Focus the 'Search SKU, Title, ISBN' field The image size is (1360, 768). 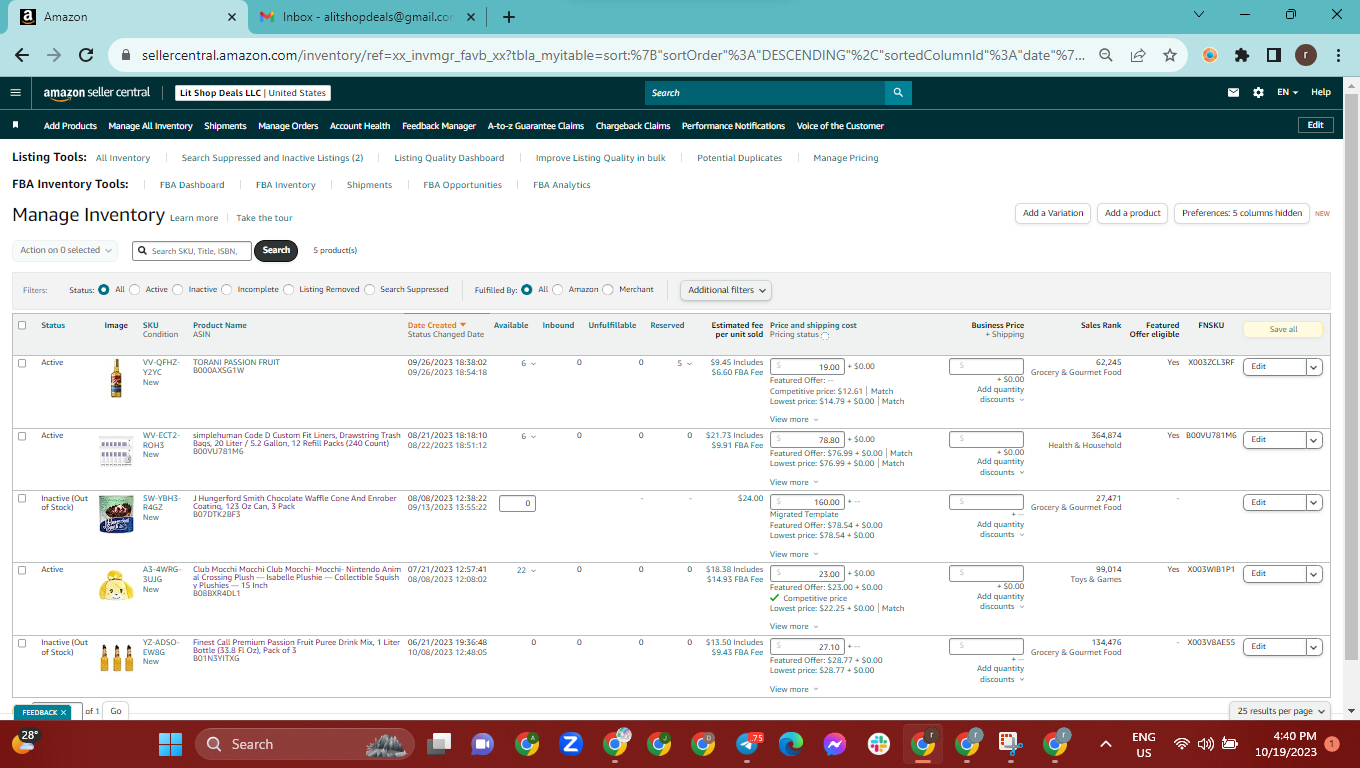pos(191,251)
